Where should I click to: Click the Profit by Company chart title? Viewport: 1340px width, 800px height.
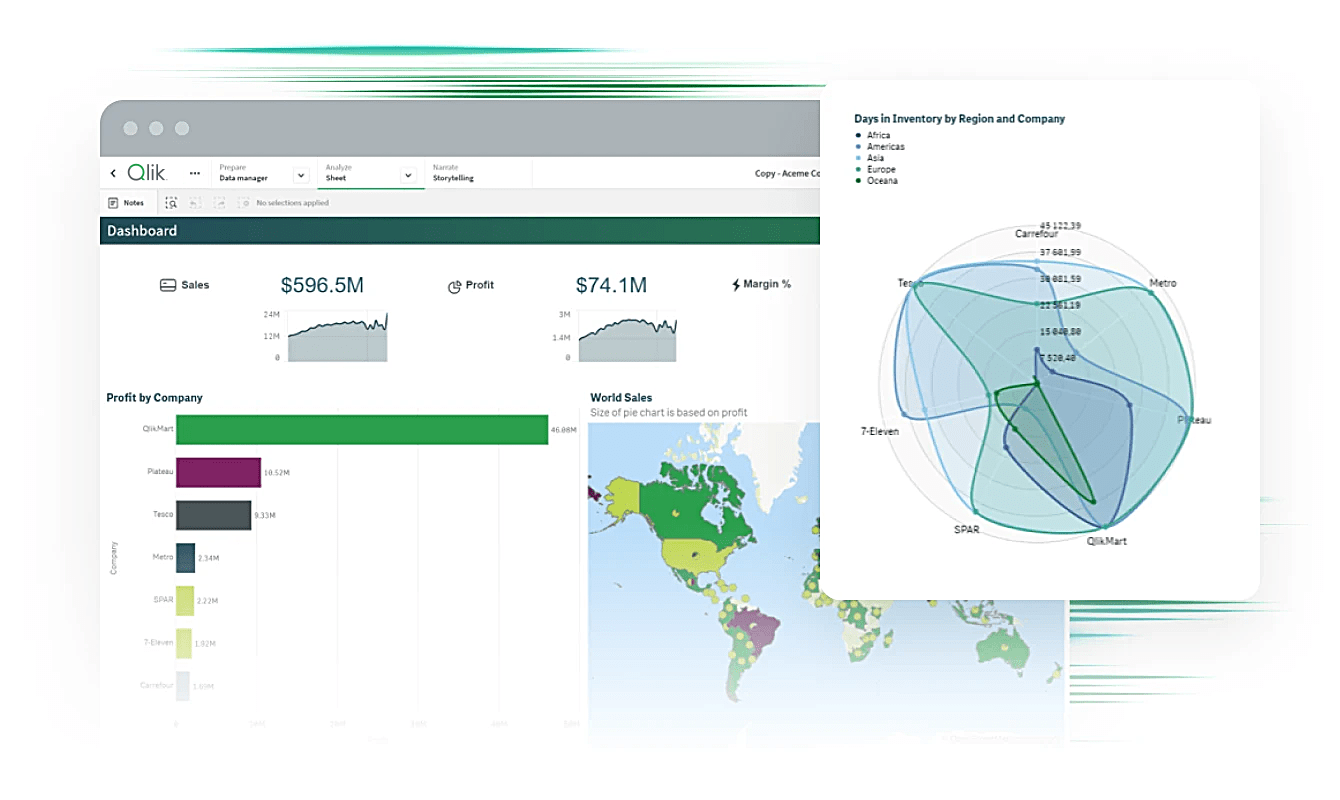[154, 398]
